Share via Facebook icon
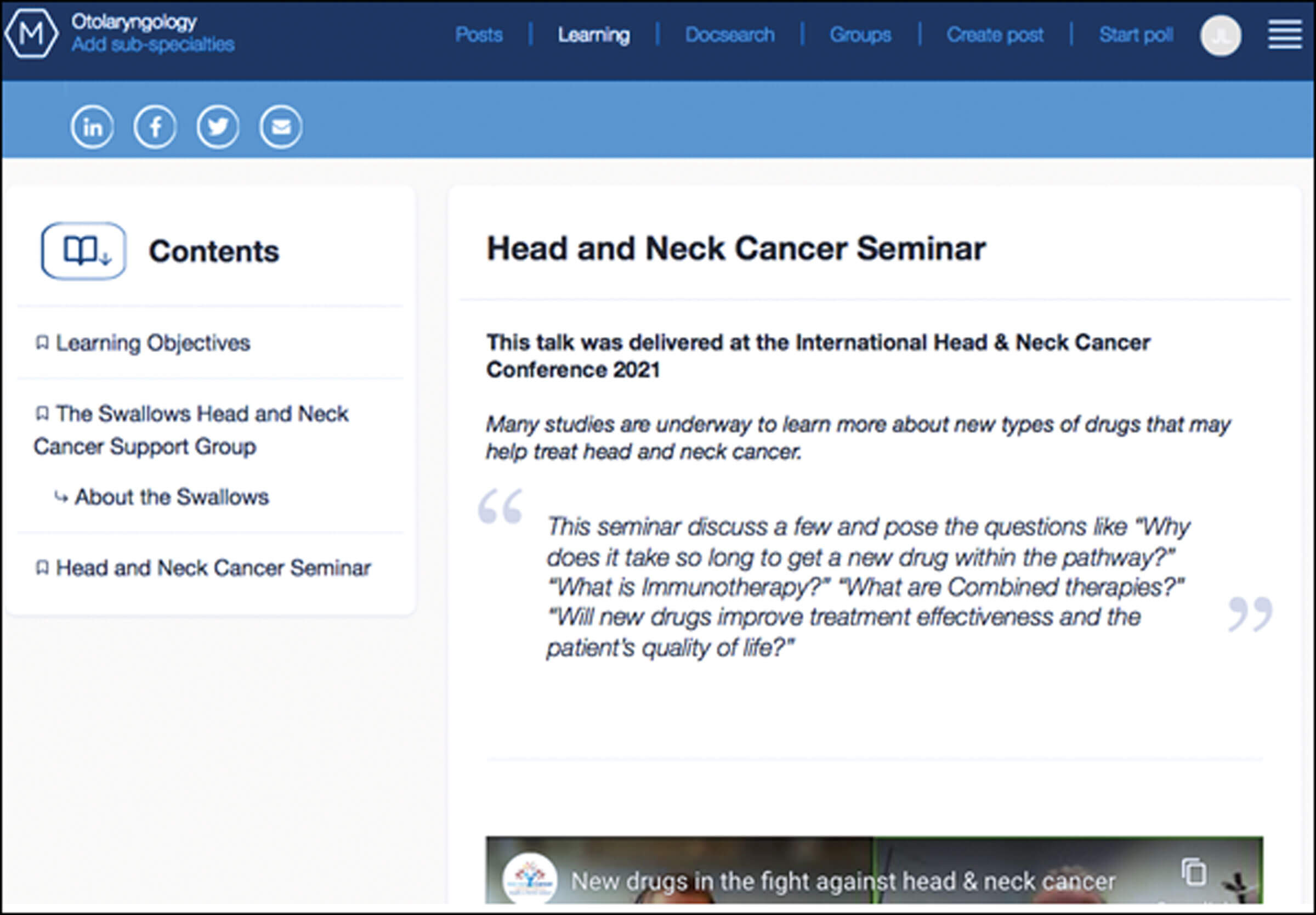The height and width of the screenshot is (915, 1316). (155, 127)
